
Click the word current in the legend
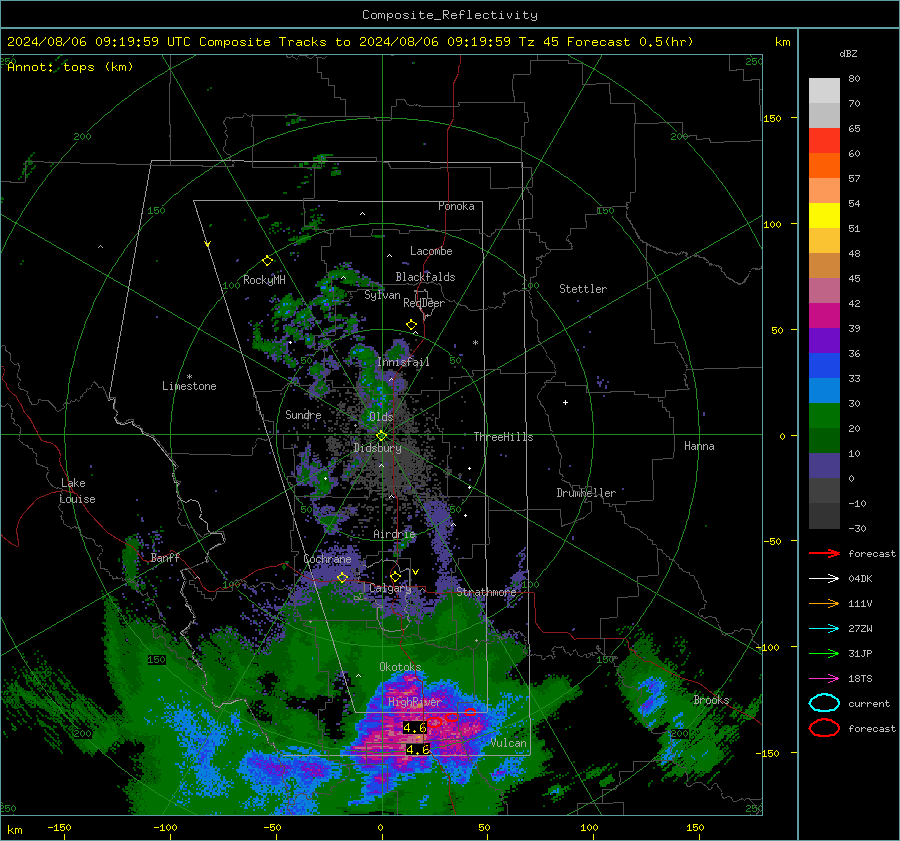[x=869, y=703]
